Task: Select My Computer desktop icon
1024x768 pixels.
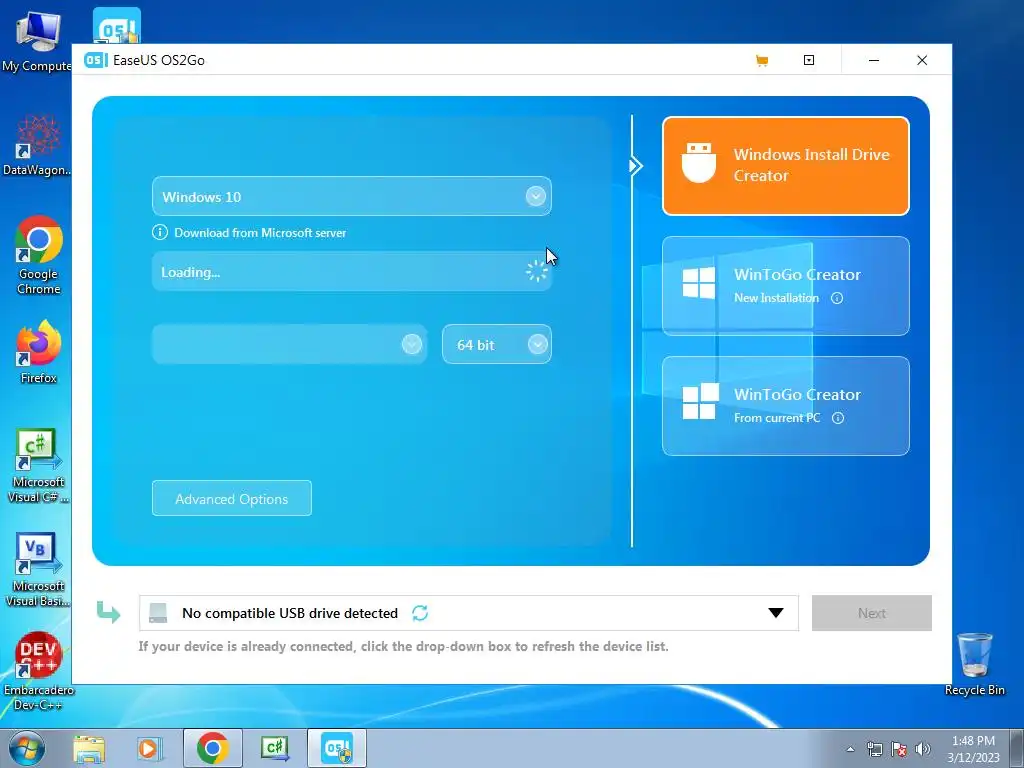Action: coord(37,41)
